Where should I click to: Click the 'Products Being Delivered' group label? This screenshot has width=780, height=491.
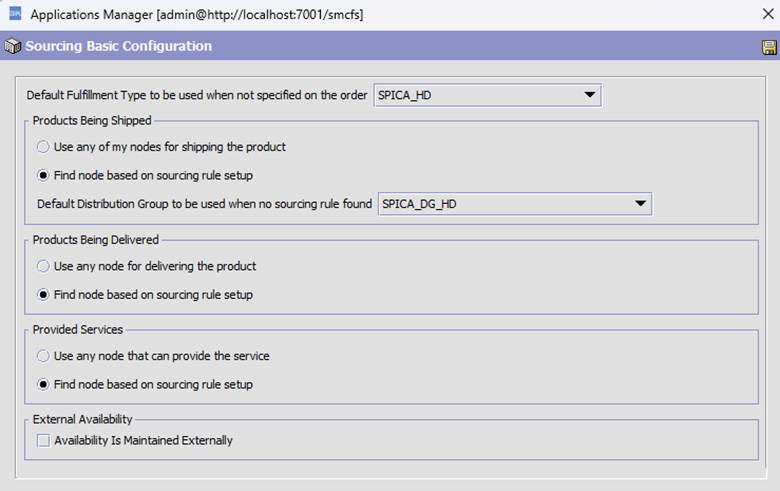tap(96, 240)
